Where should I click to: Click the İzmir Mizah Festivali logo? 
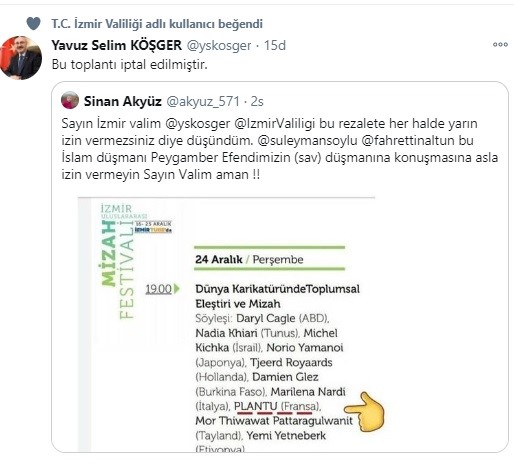(135, 261)
